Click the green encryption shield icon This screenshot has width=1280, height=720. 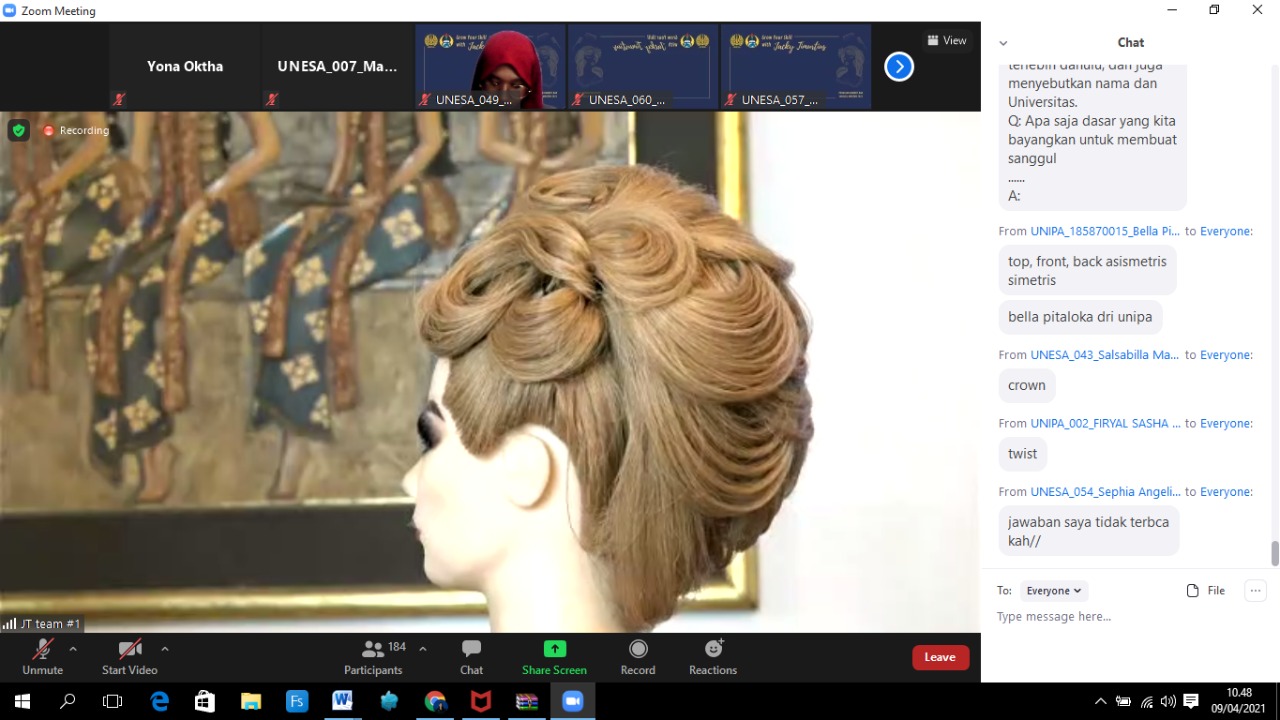[18, 130]
